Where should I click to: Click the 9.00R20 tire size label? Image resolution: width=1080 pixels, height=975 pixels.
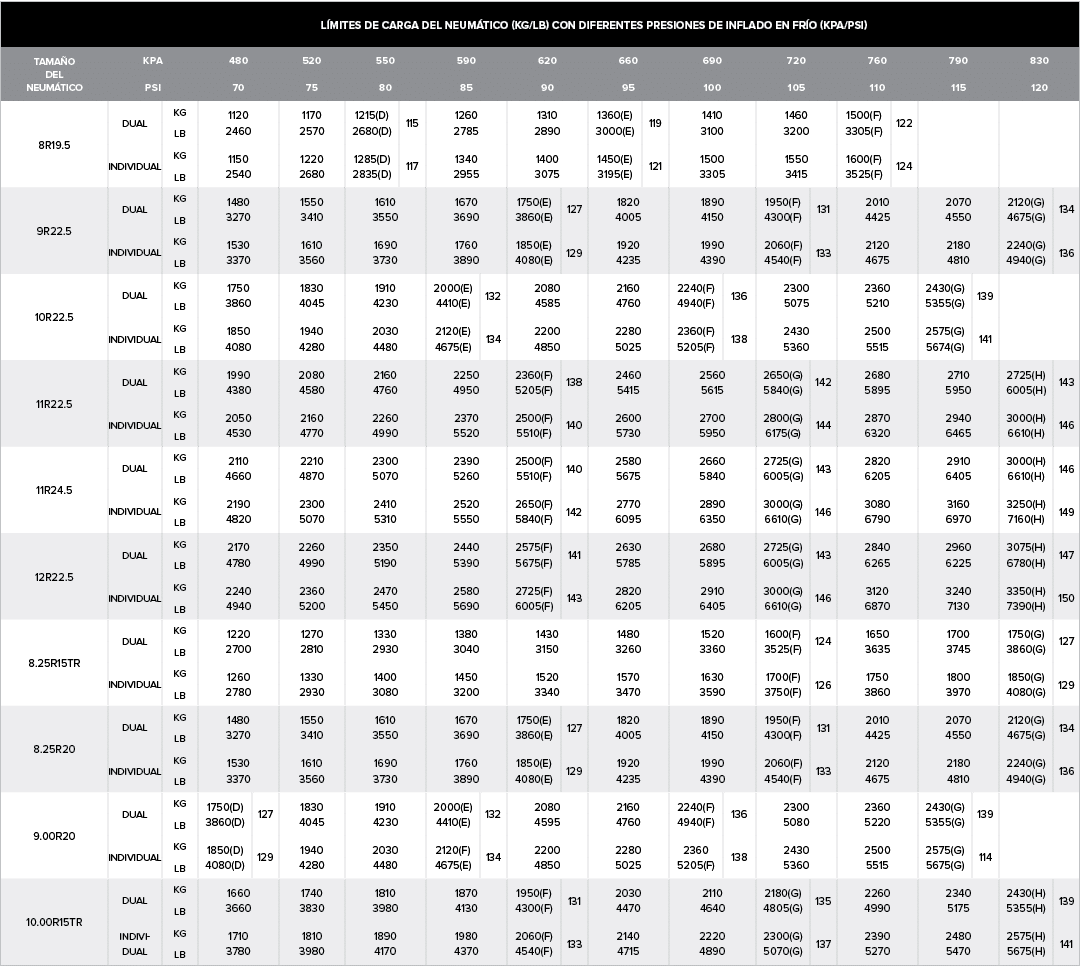point(54,836)
